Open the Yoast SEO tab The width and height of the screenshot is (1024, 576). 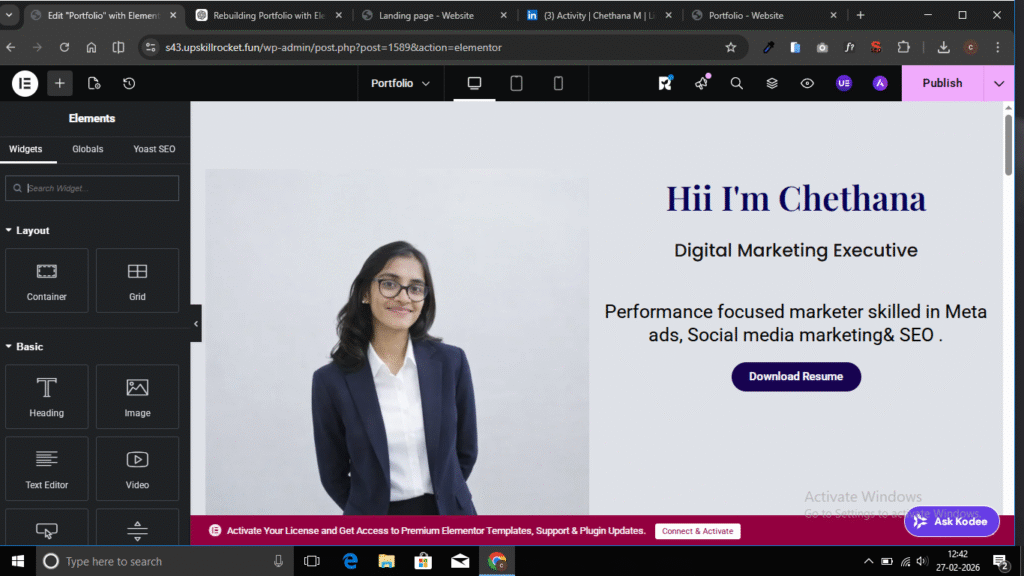(154, 149)
